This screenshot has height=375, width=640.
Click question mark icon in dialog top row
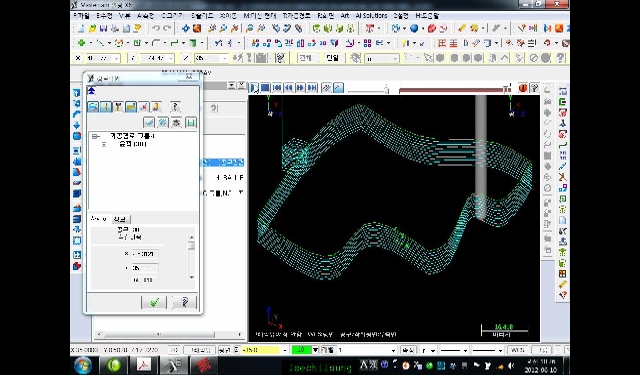point(175,107)
